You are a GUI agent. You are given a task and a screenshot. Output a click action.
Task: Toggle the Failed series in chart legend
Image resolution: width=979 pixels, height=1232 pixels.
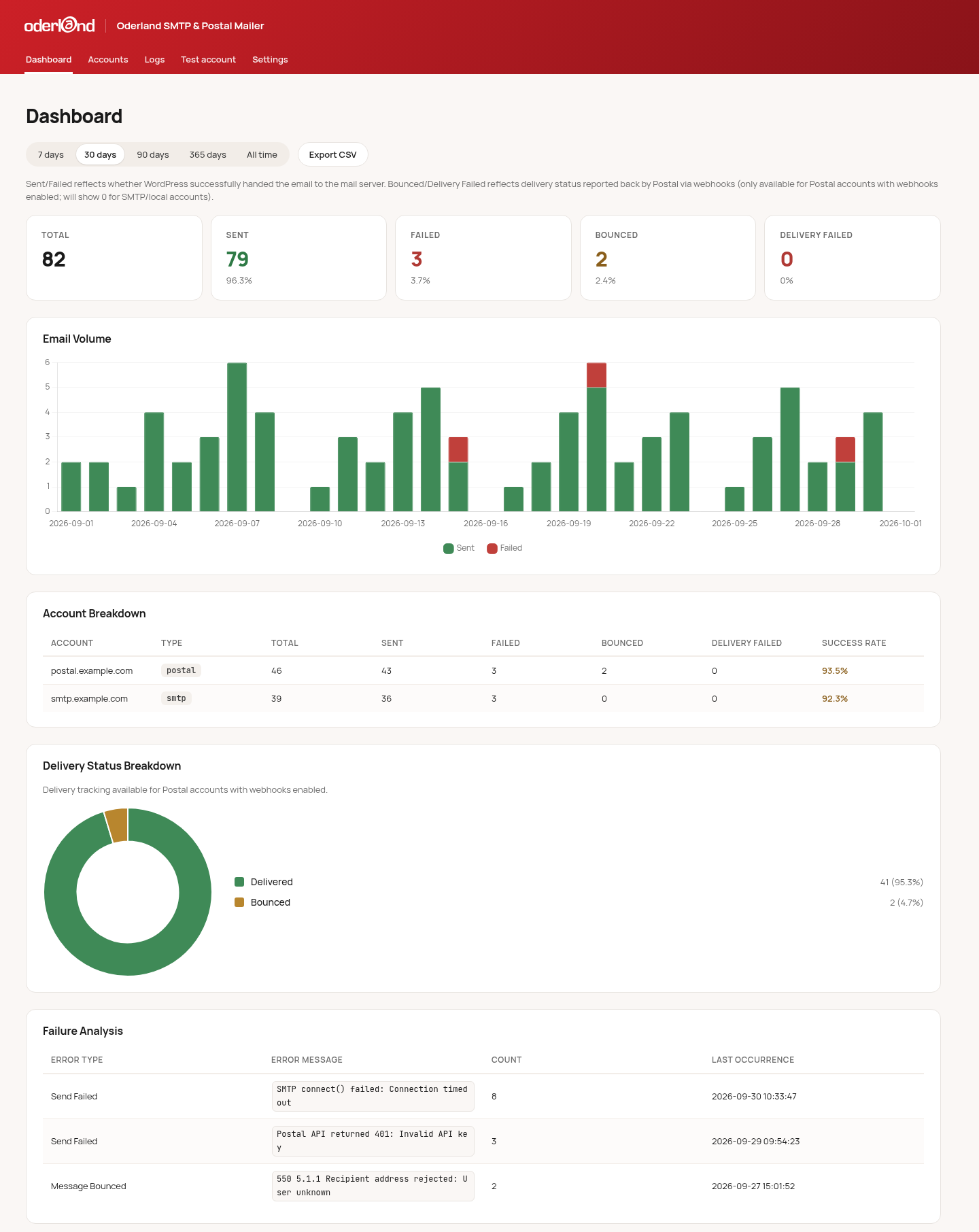point(504,548)
